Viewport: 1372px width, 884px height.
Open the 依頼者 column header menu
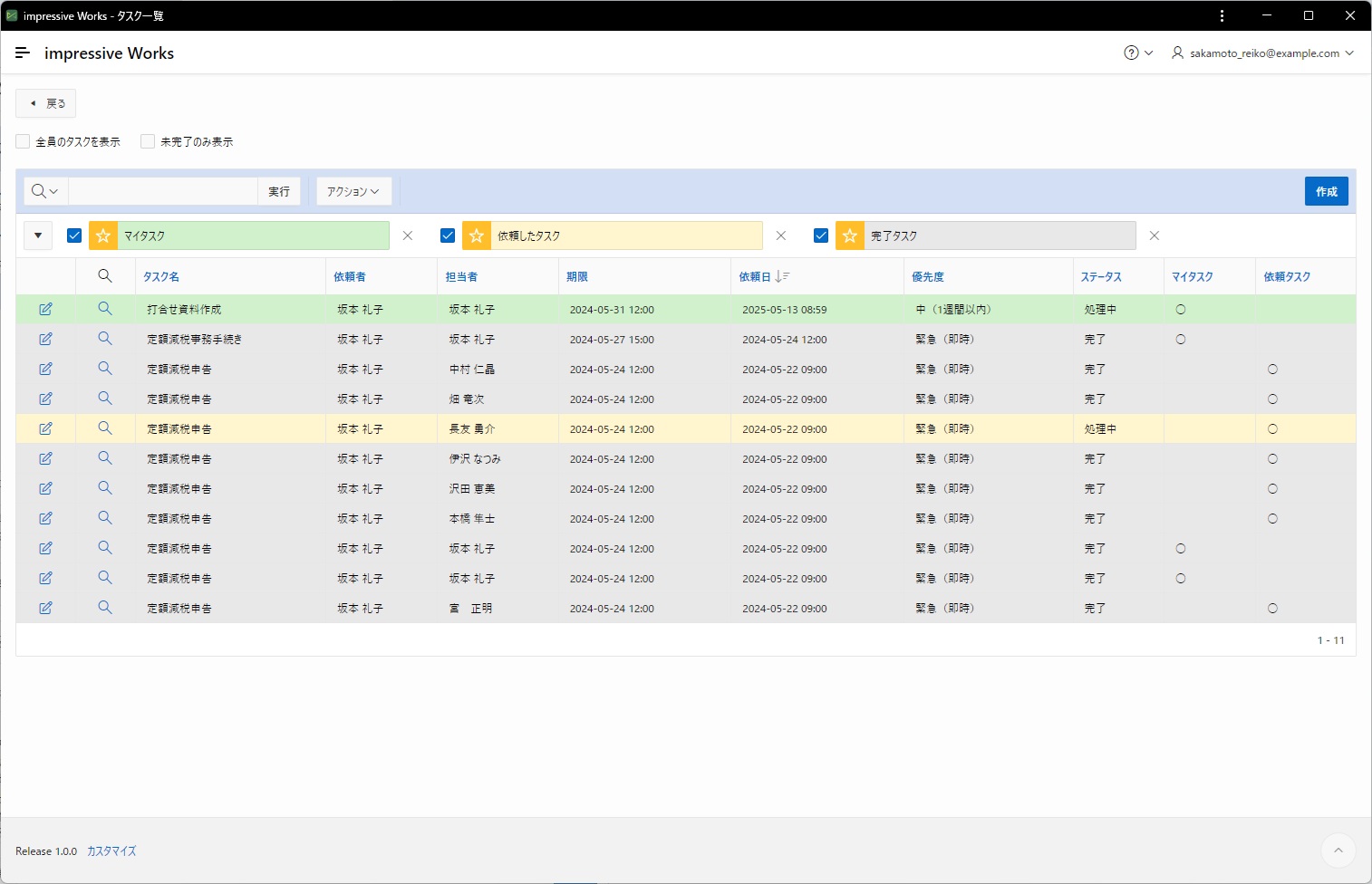tap(350, 277)
